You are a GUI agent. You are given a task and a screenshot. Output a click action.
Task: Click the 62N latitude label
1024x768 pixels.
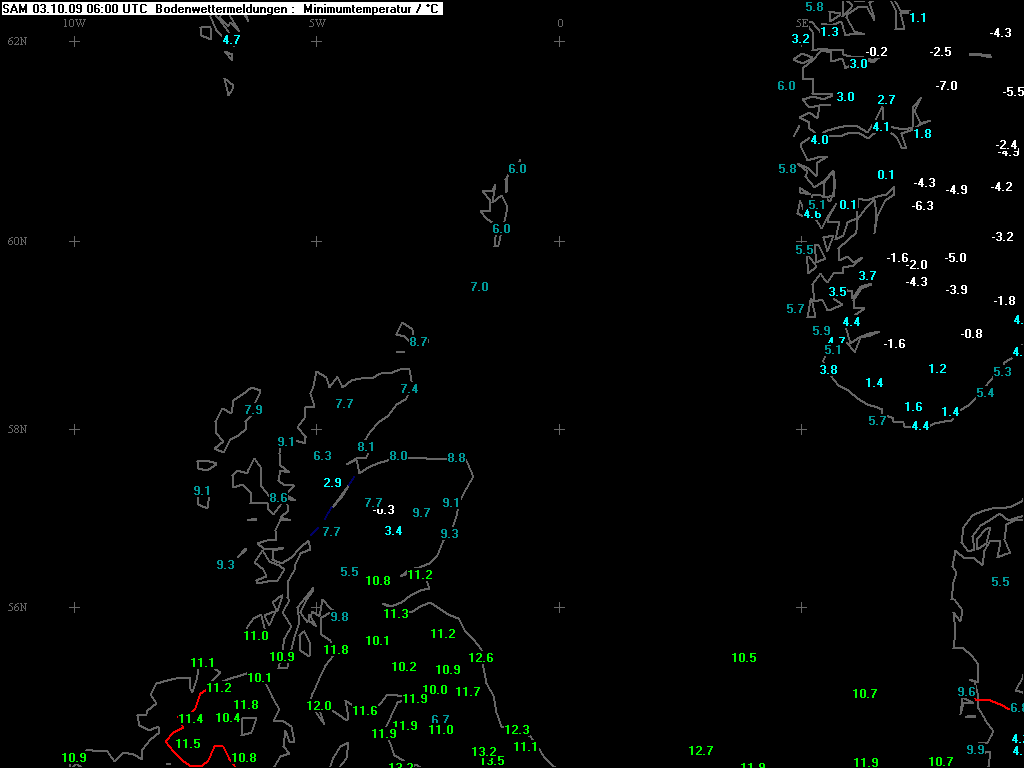pos(17,41)
